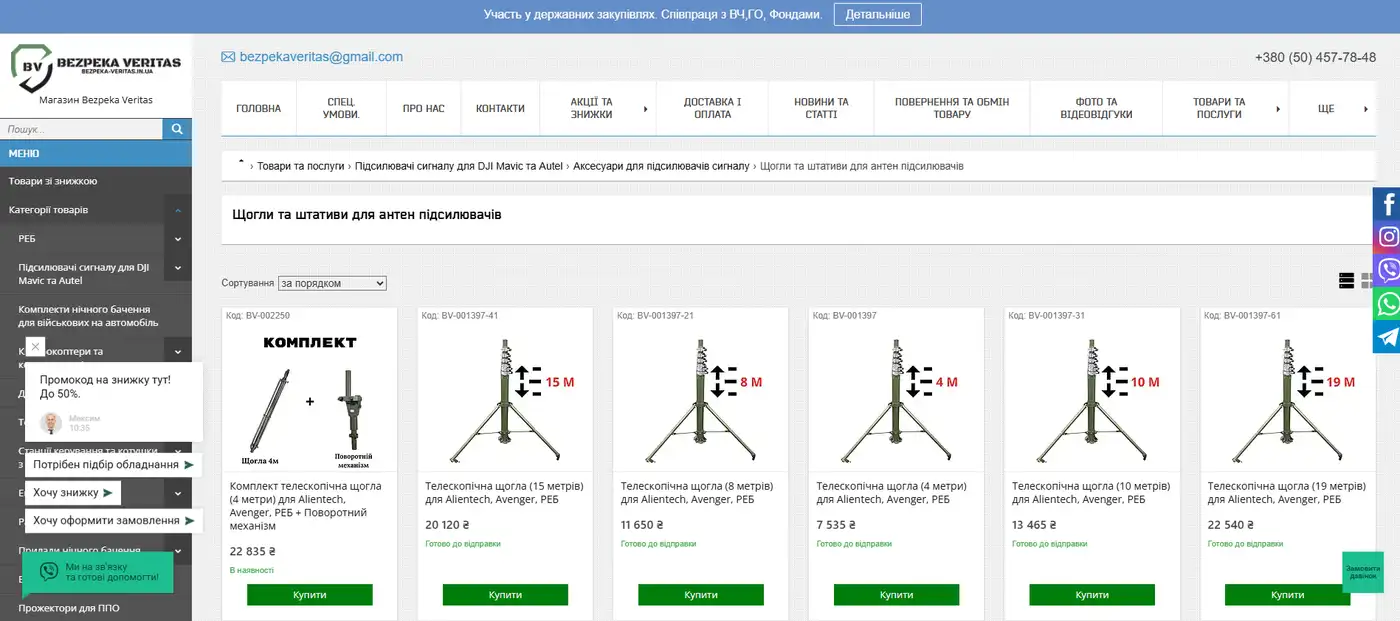
Task: Open the sorting dropdown 'за порядком'
Action: click(332, 283)
